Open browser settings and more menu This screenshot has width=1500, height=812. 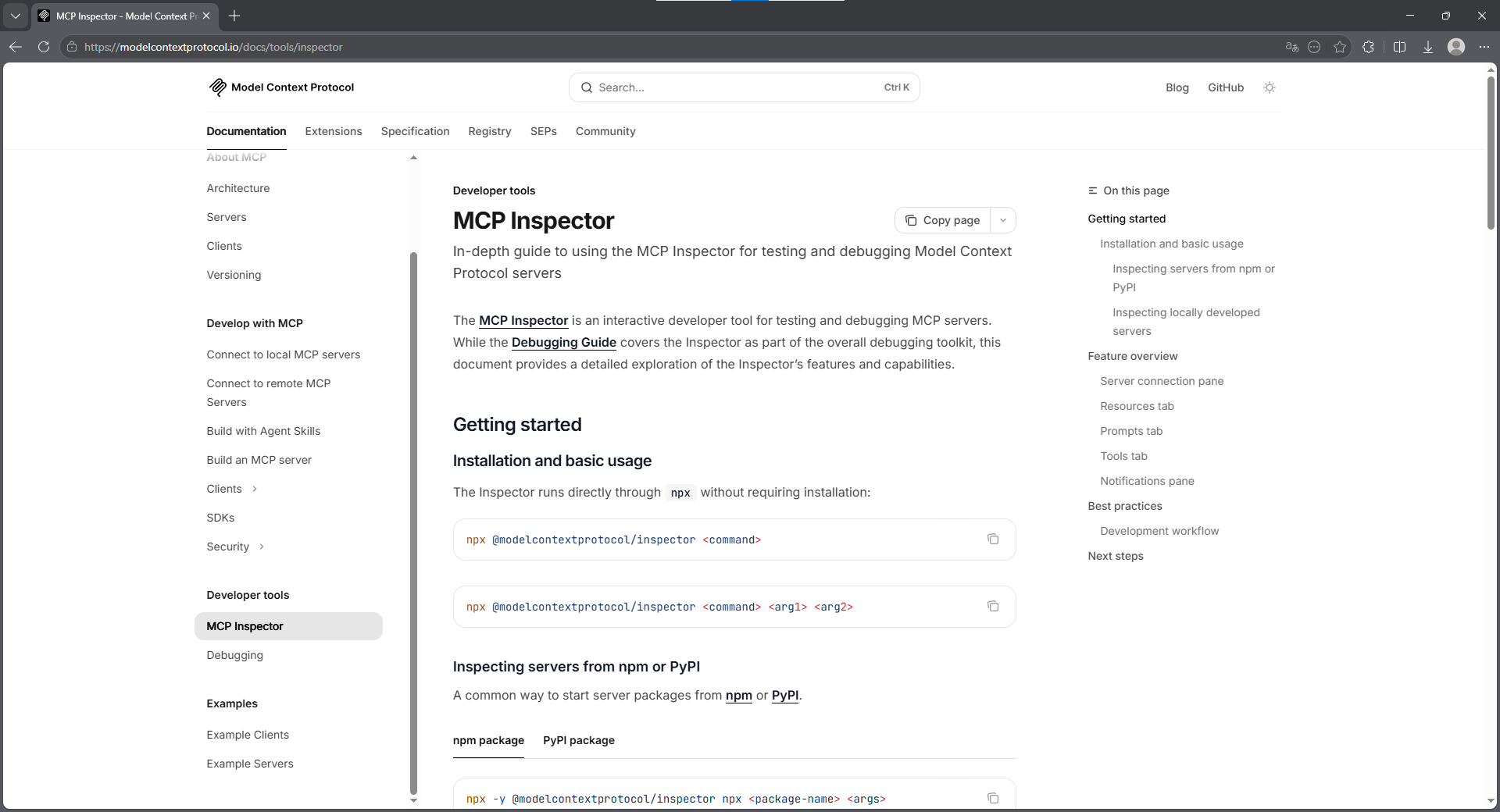pos(1484,47)
